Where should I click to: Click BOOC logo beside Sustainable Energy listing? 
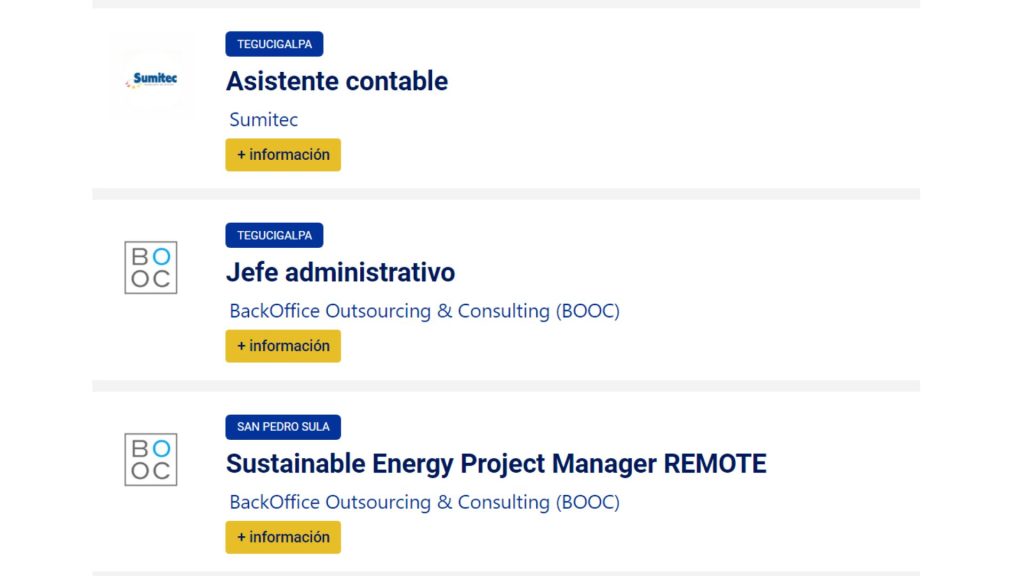point(151,459)
